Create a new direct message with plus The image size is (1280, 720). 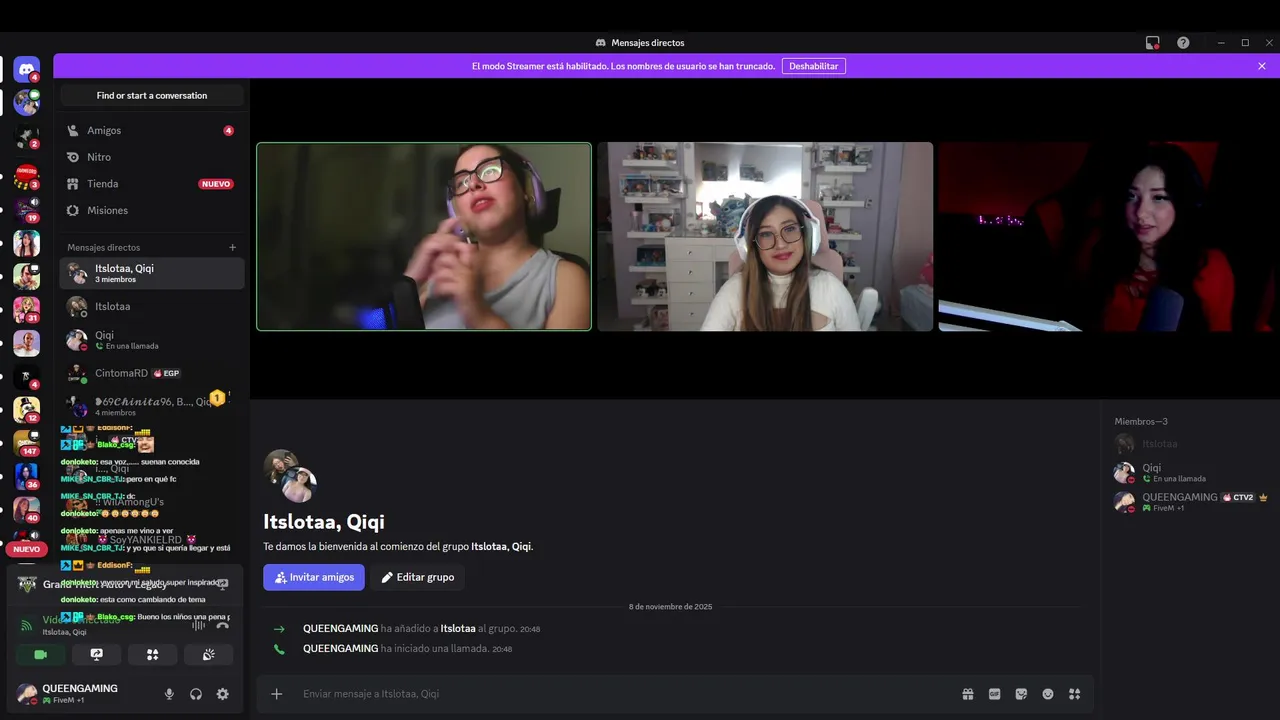[x=233, y=247]
